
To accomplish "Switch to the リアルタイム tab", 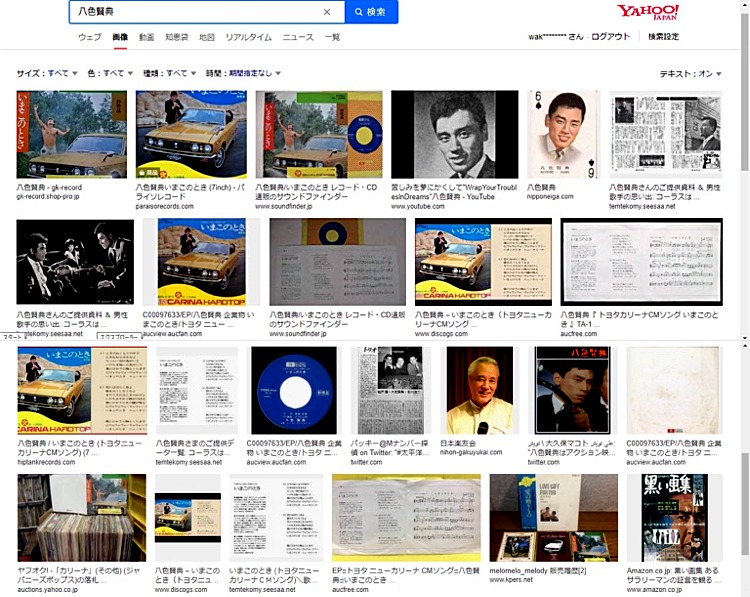I will (248, 37).
